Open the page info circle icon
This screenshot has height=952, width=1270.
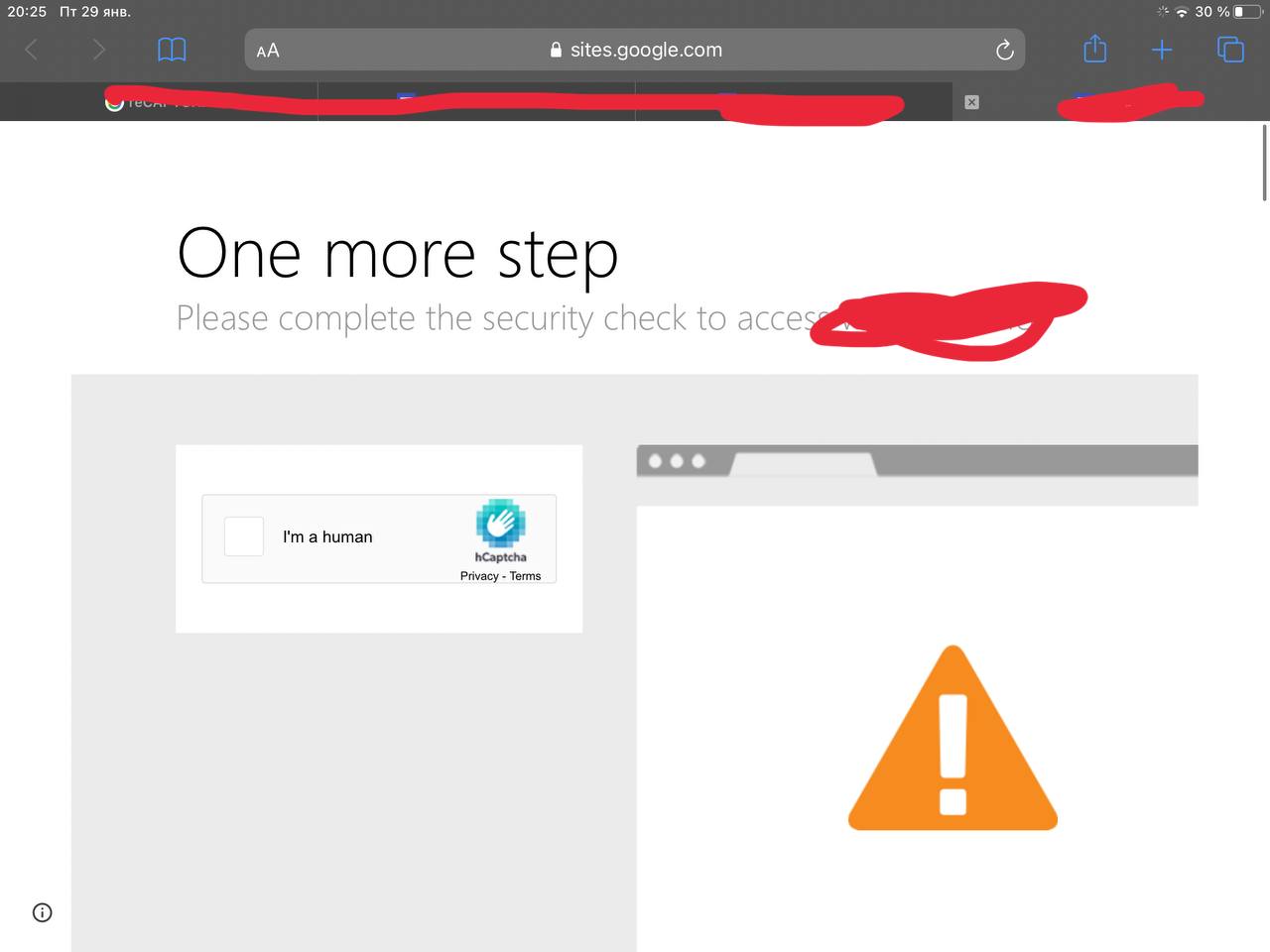tap(42, 912)
